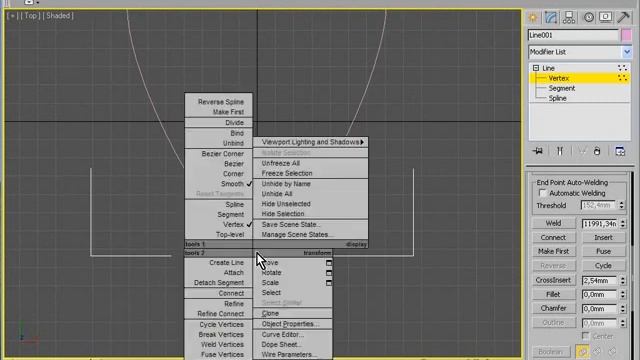Collapse the Line tree node
The image size is (640, 360).
pos(536,68)
